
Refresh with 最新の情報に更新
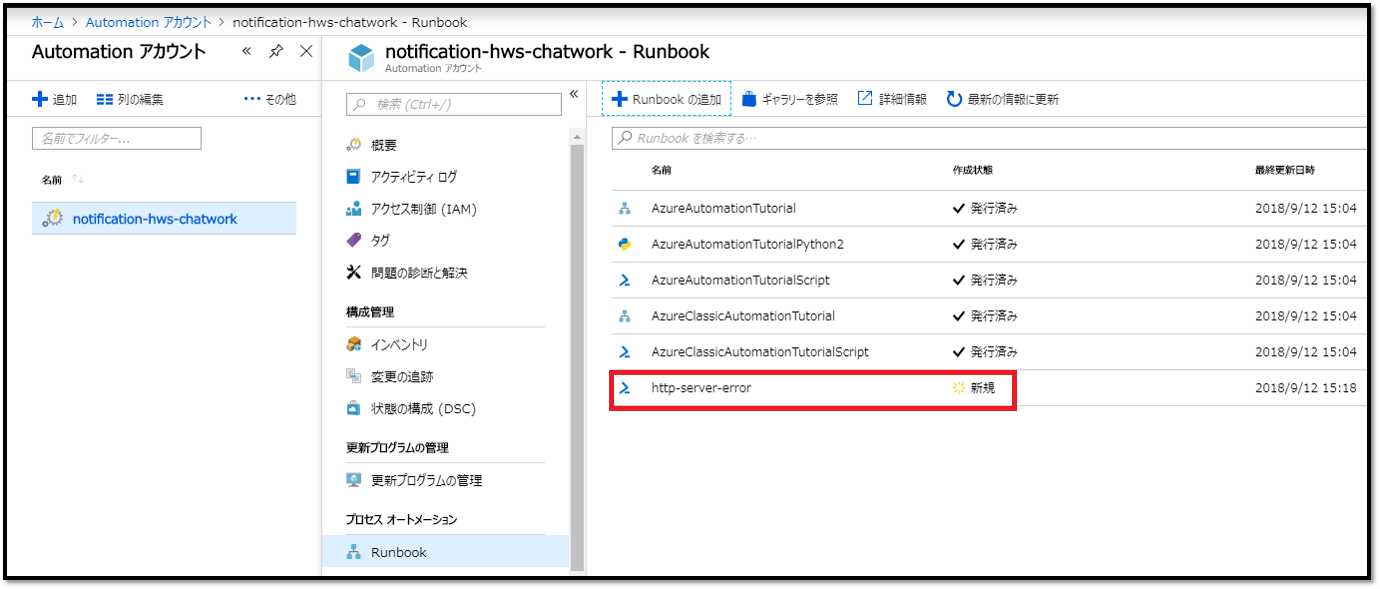(x=1002, y=99)
